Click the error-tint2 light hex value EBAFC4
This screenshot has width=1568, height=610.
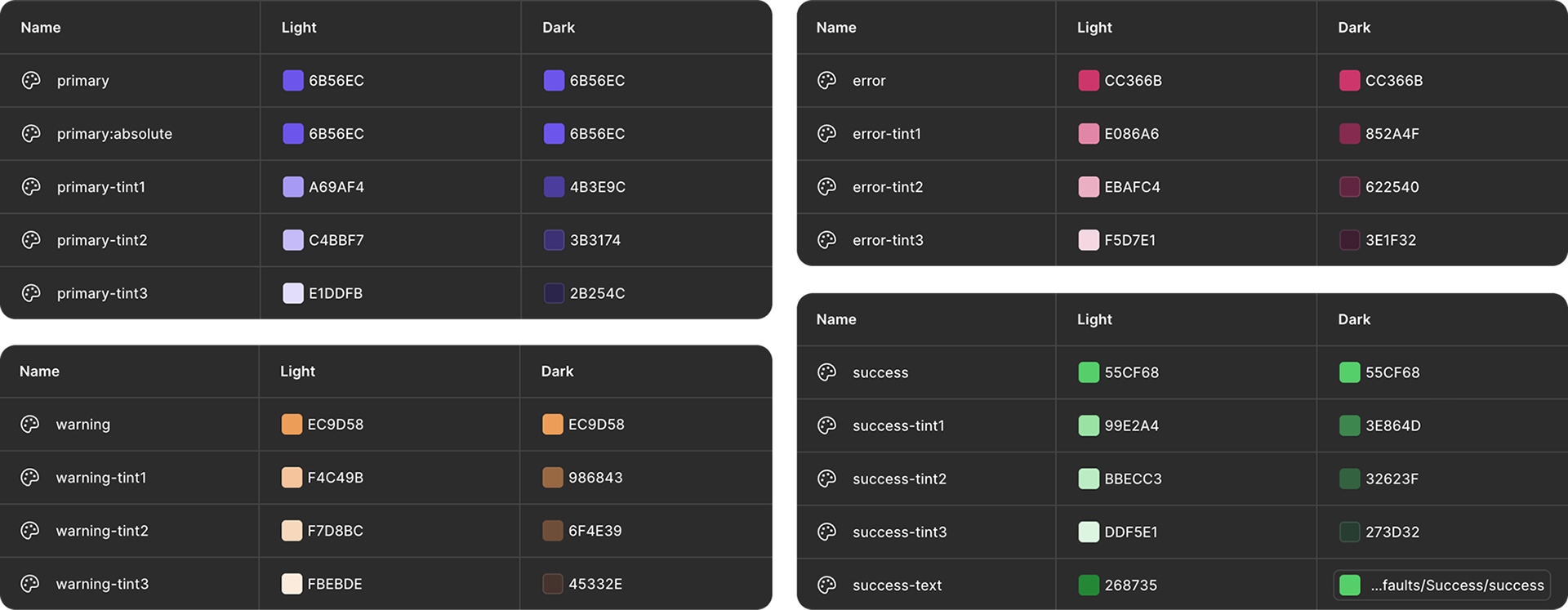1132,187
